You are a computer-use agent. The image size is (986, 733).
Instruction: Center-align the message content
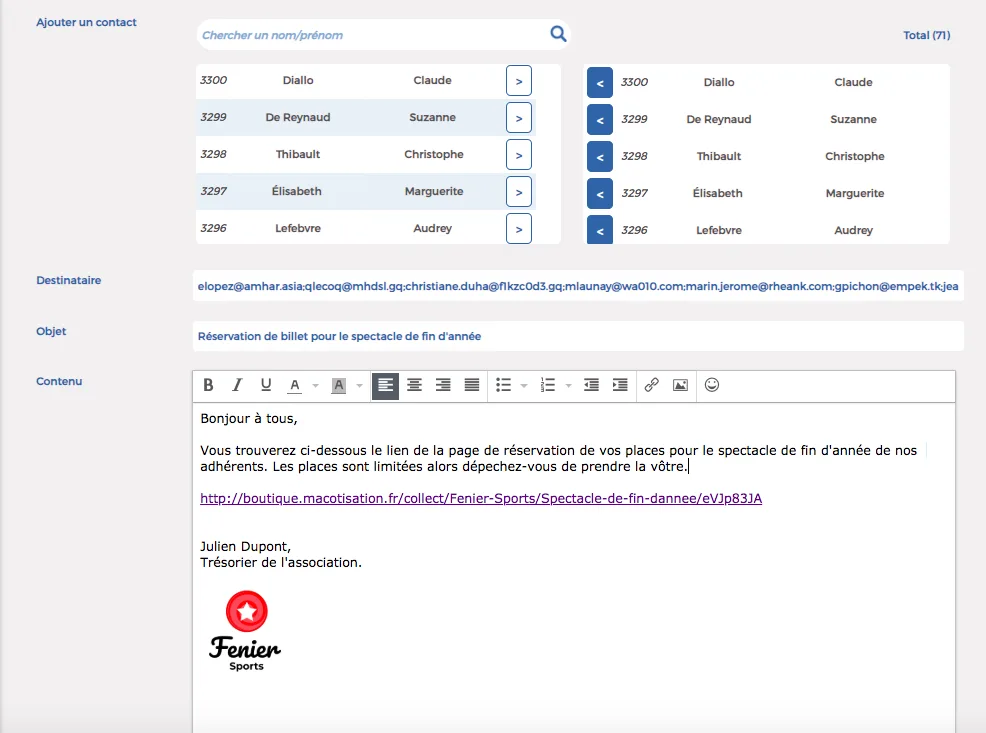click(x=414, y=385)
